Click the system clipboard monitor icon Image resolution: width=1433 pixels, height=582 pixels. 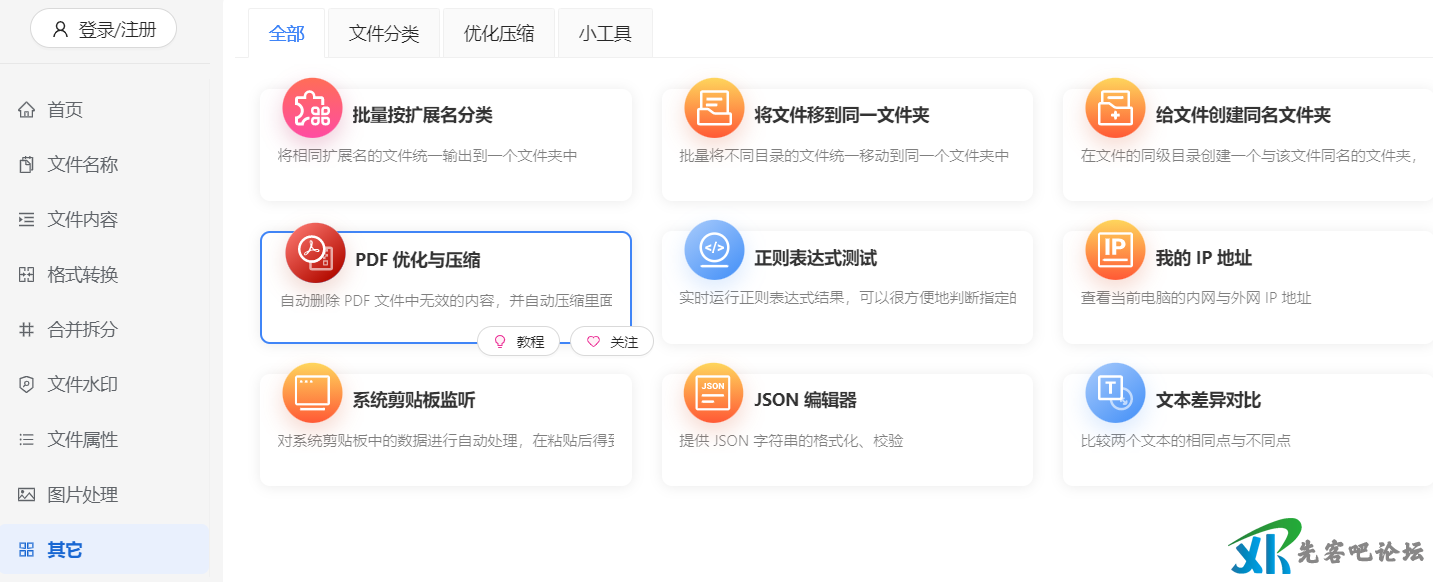tap(312, 393)
